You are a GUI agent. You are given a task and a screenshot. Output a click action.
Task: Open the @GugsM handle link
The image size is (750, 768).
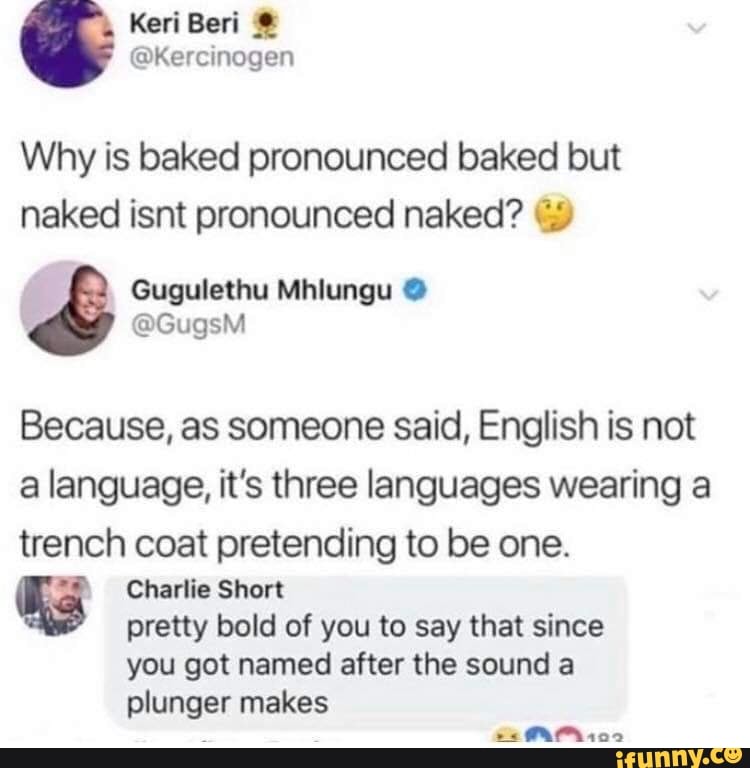click(188, 325)
